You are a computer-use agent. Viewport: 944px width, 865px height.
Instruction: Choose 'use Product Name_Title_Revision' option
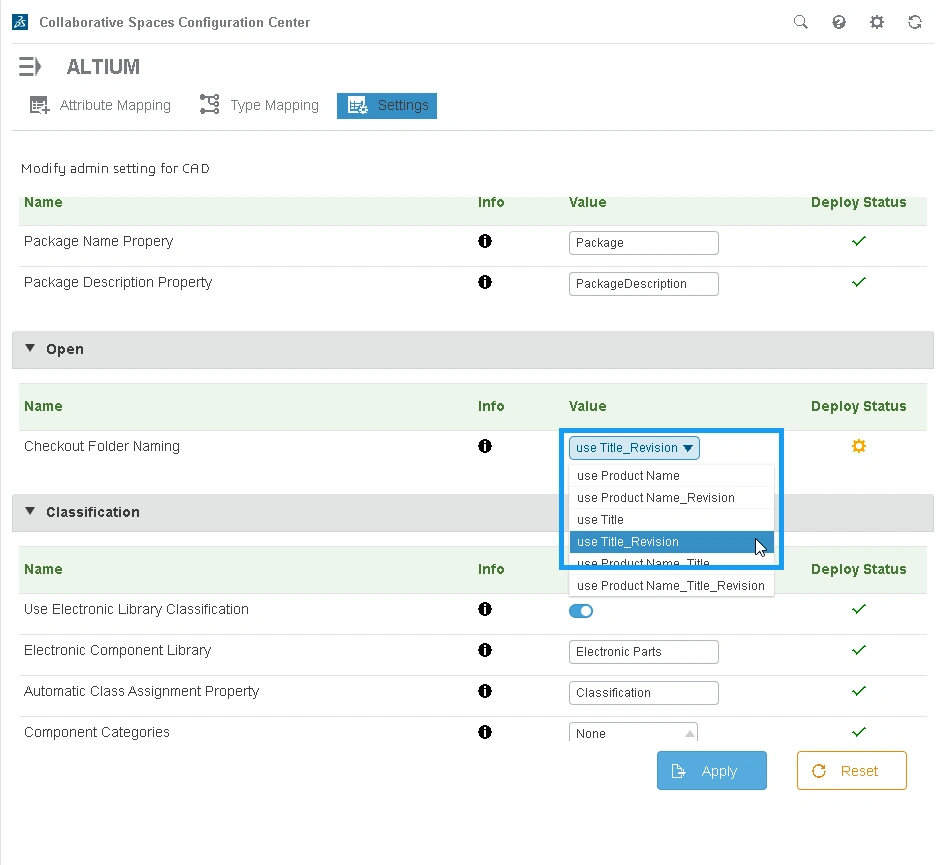tap(671, 586)
